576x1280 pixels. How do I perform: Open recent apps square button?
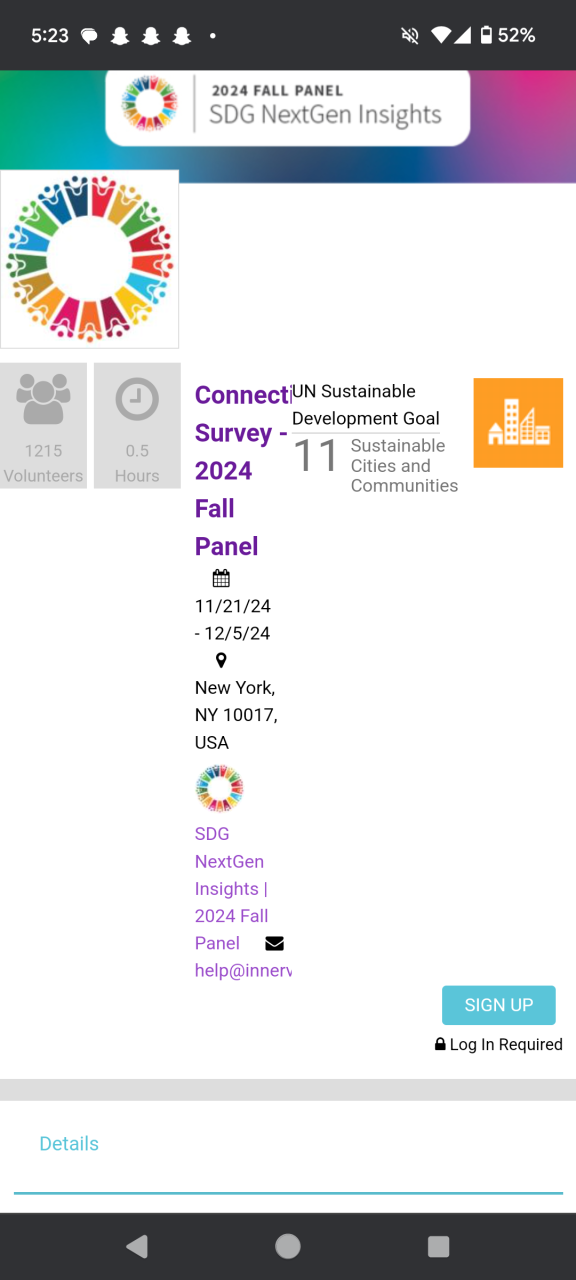438,1246
